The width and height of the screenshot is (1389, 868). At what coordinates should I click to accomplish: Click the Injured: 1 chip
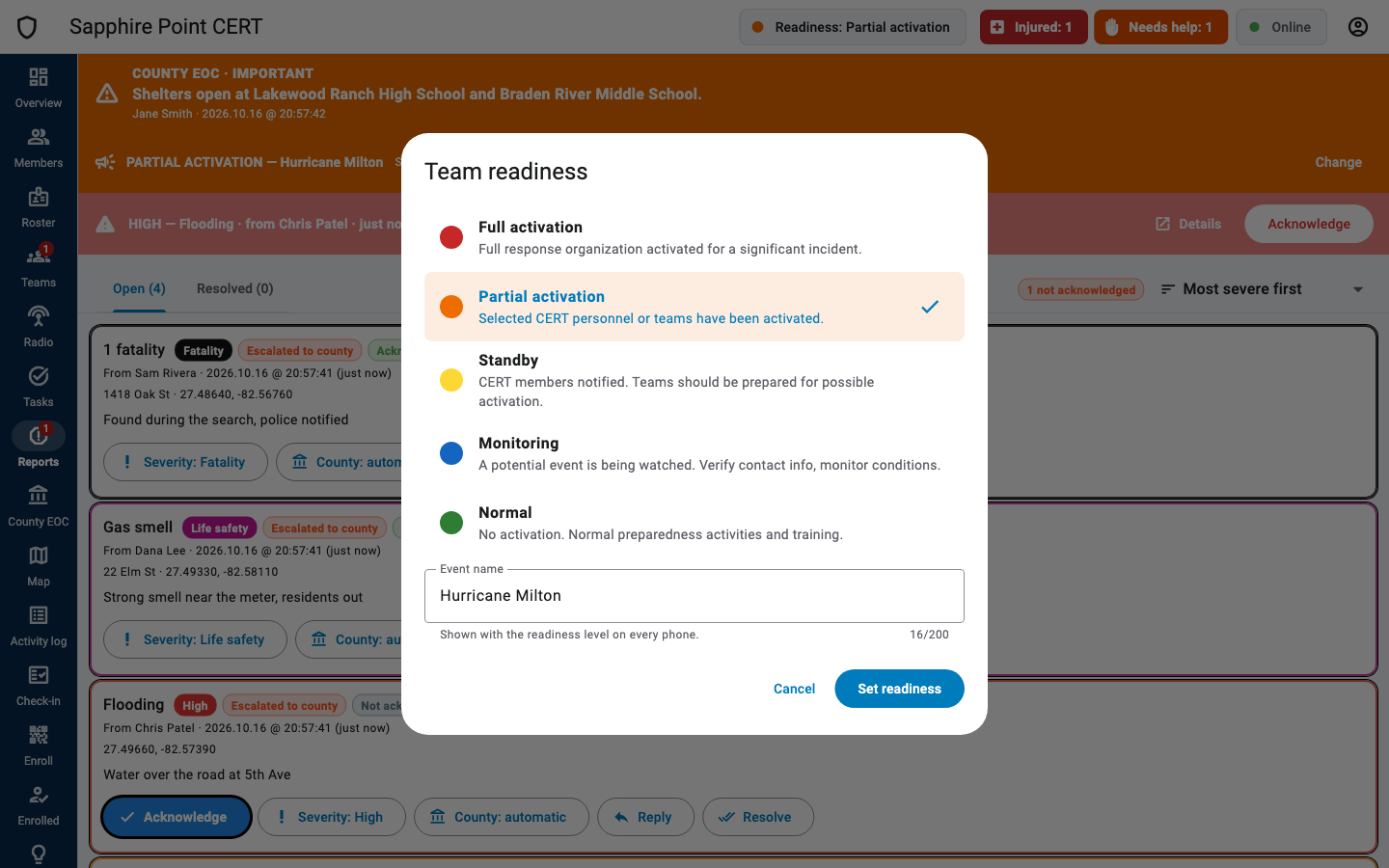[x=1034, y=27]
